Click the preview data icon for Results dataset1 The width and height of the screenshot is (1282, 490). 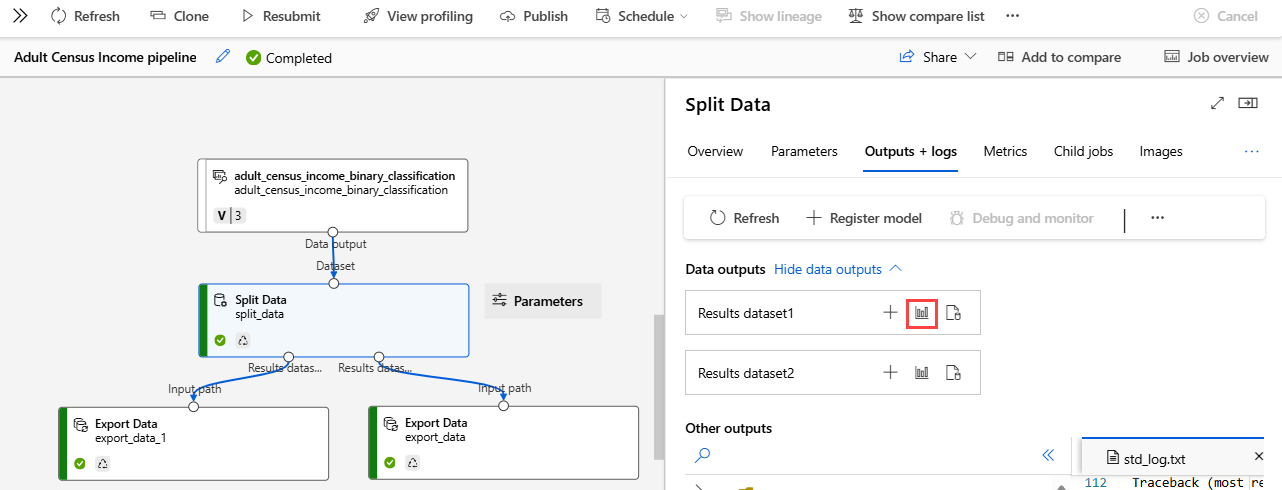click(x=921, y=313)
